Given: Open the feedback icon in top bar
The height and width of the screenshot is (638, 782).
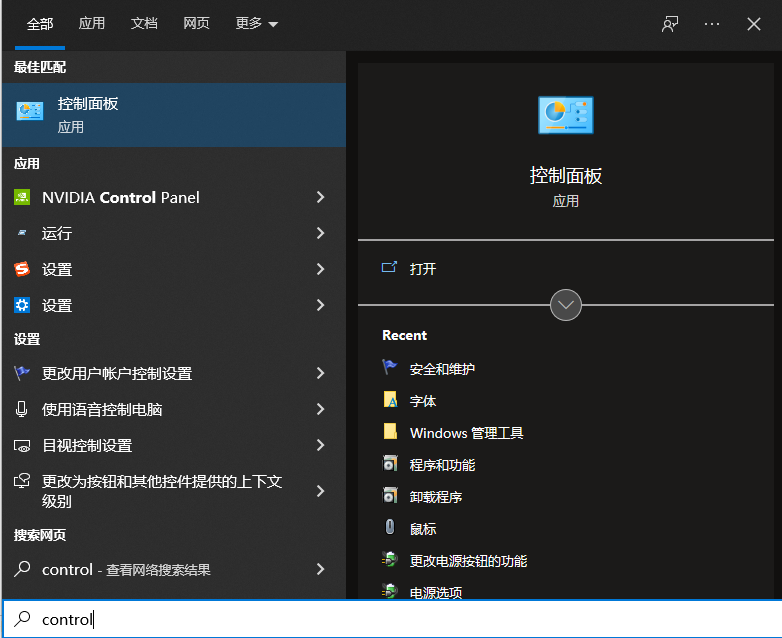Looking at the screenshot, I should click(670, 24).
